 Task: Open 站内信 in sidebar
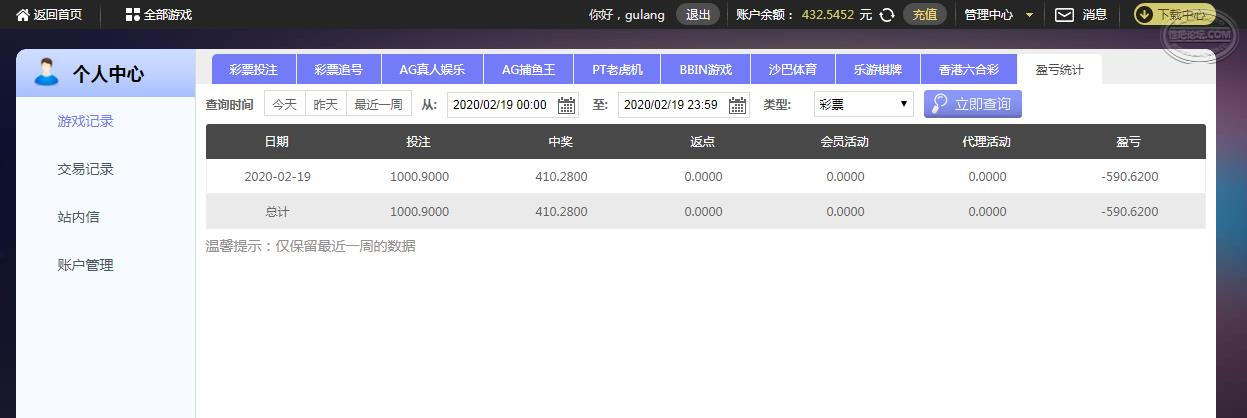pyautogui.click(x=79, y=217)
